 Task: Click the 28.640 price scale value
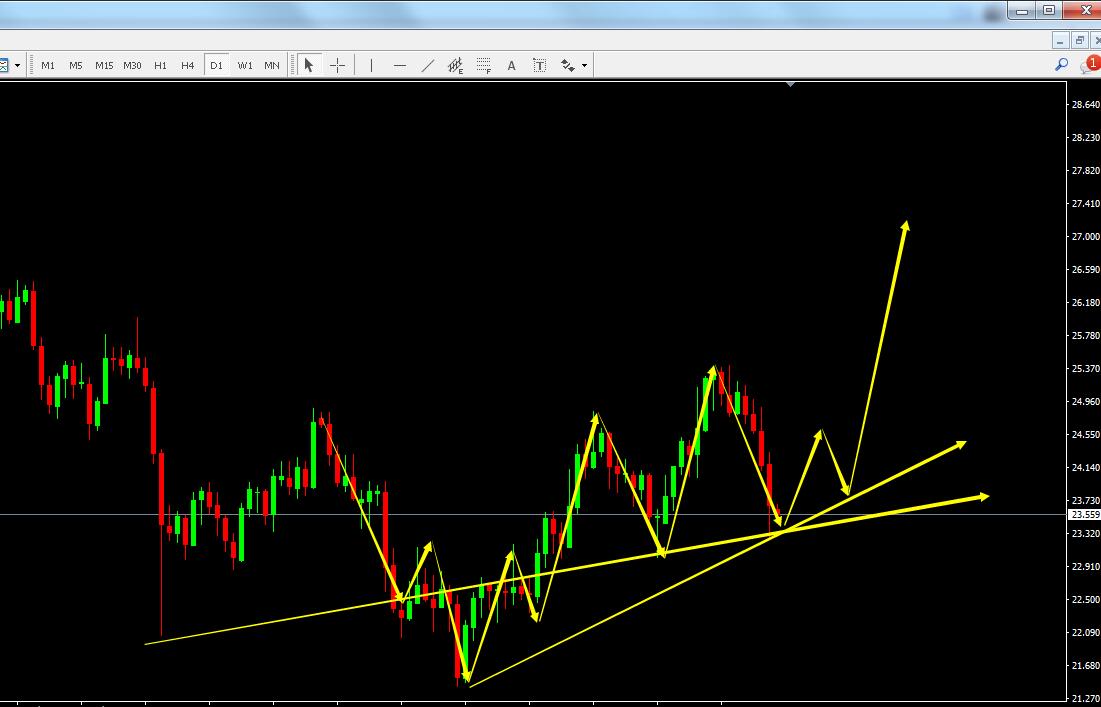(1086, 105)
